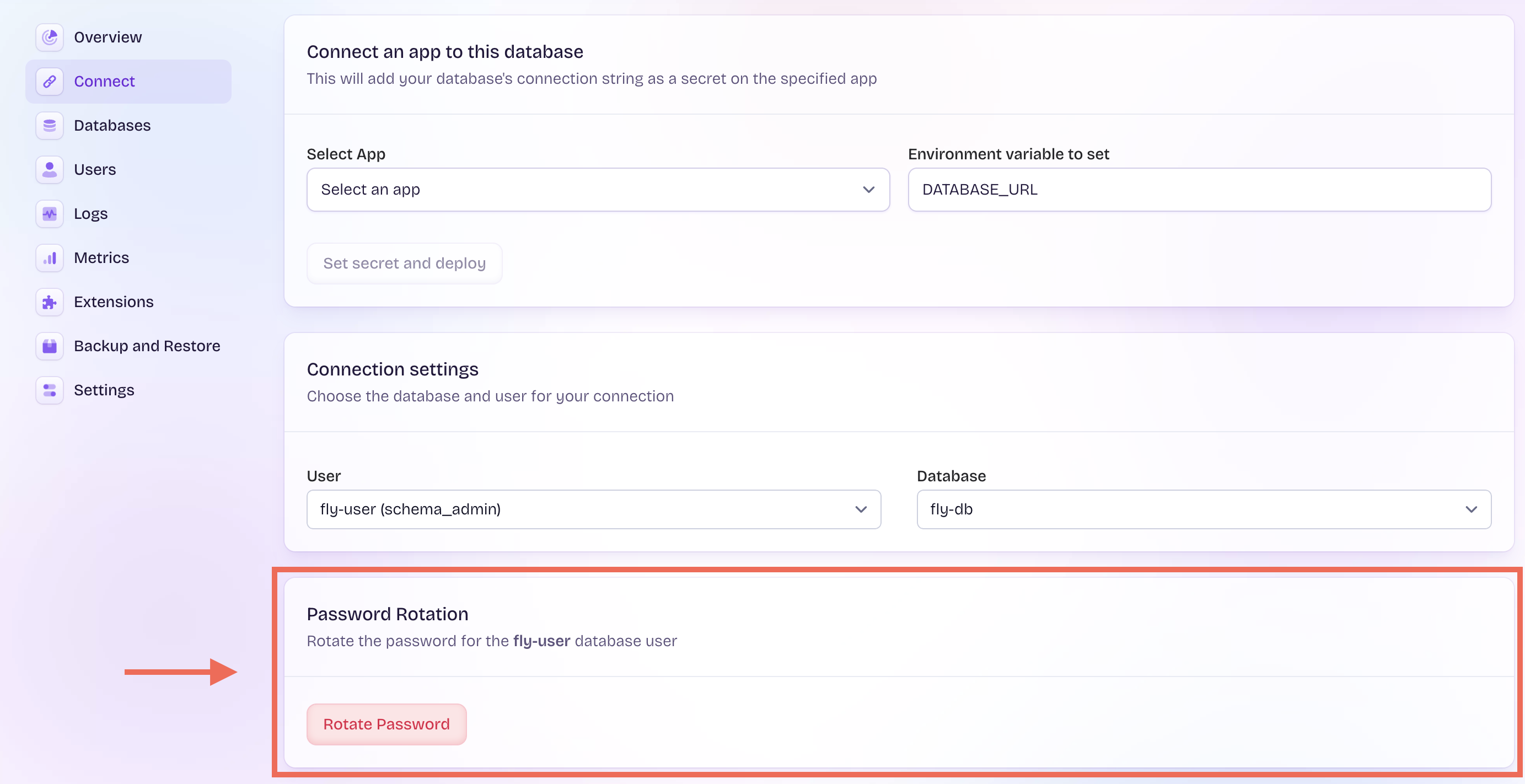Expand the User fly-user dropdown

593,509
